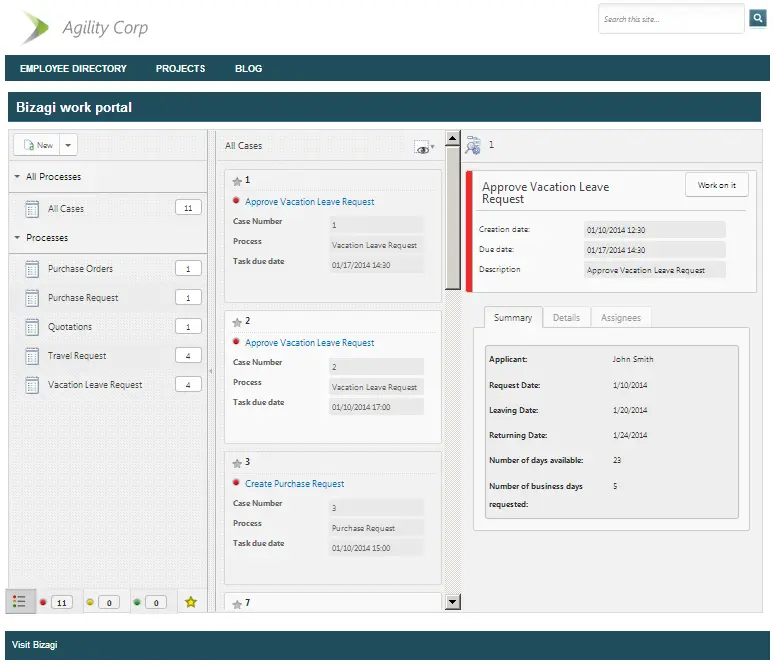This screenshot has height=666, width=774.
Task: Switch to the Summary tab
Action: (x=513, y=317)
